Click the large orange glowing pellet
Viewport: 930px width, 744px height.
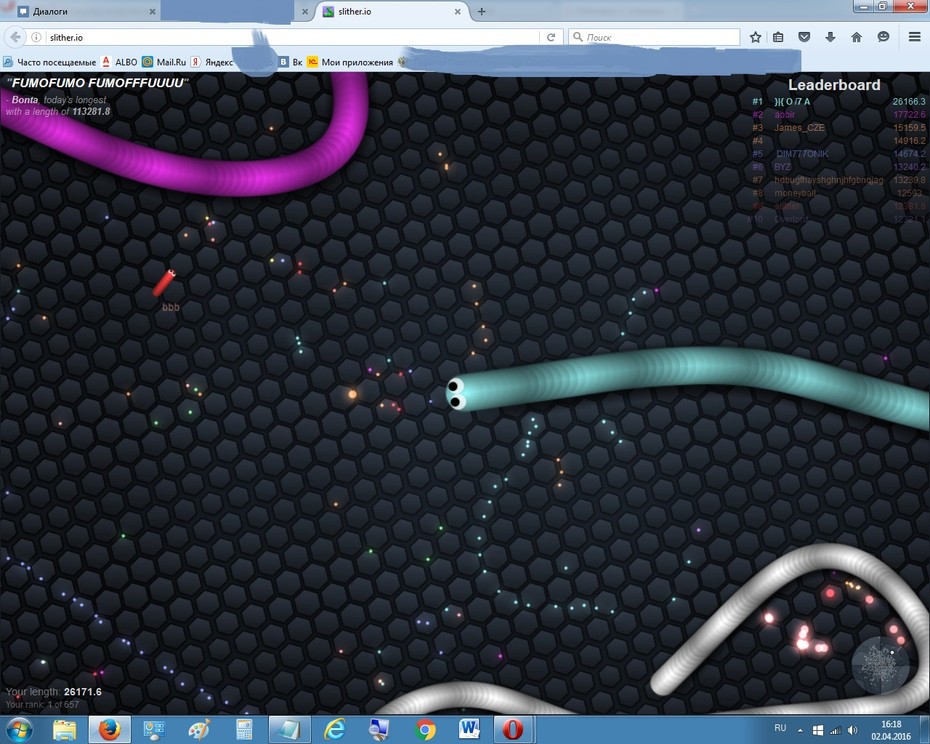point(352,394)
